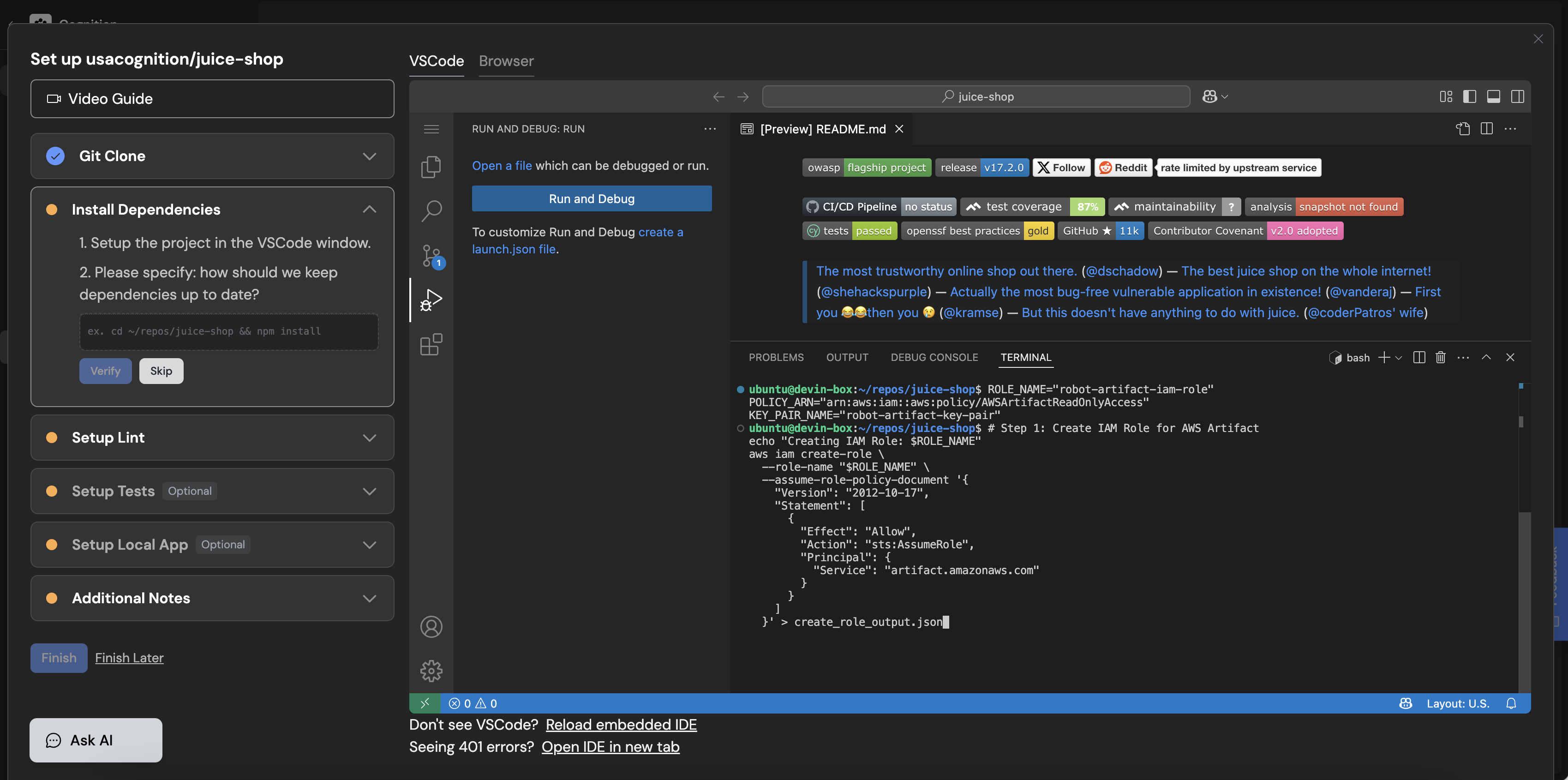
Task: Click Reload embedded IDE link
Action: [x=621, y=725]
